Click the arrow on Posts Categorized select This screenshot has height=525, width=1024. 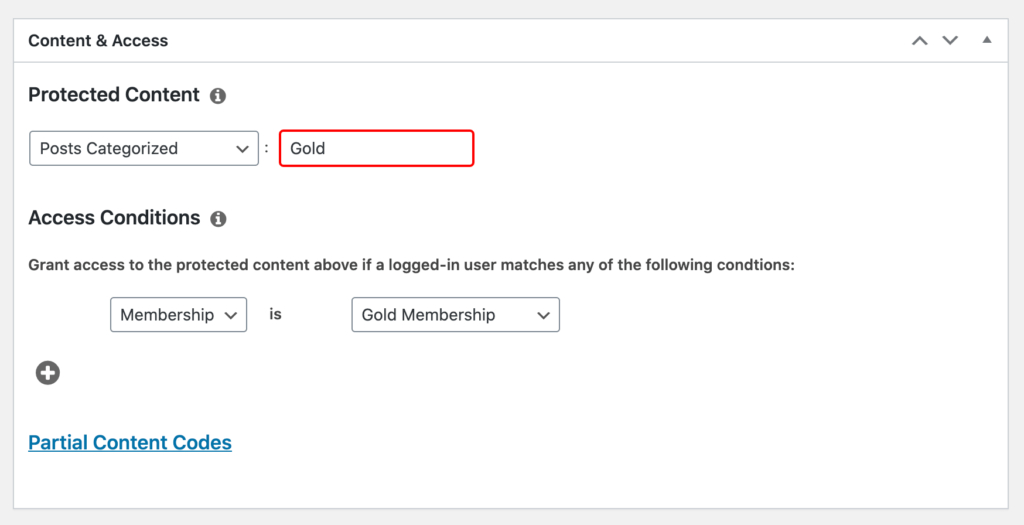[242, 149]
